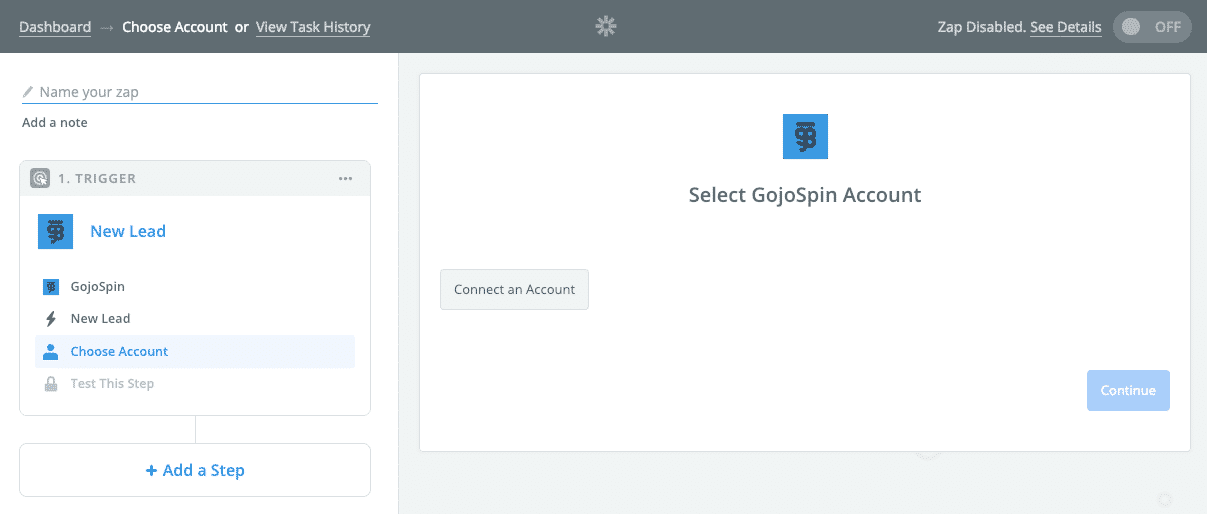This screenshot has height=514, width=1207.
Task: Click the lock icon for Test This Step
Action: coord(51,384)
